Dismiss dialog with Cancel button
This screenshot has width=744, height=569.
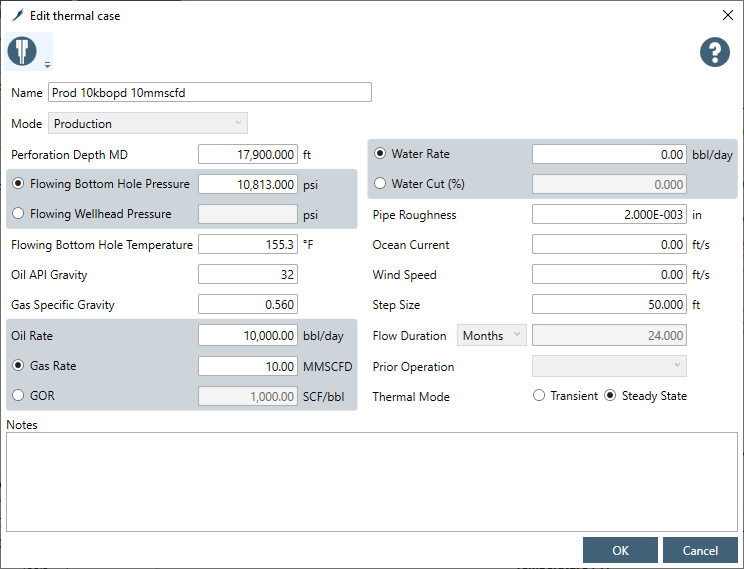click(700, 550)
